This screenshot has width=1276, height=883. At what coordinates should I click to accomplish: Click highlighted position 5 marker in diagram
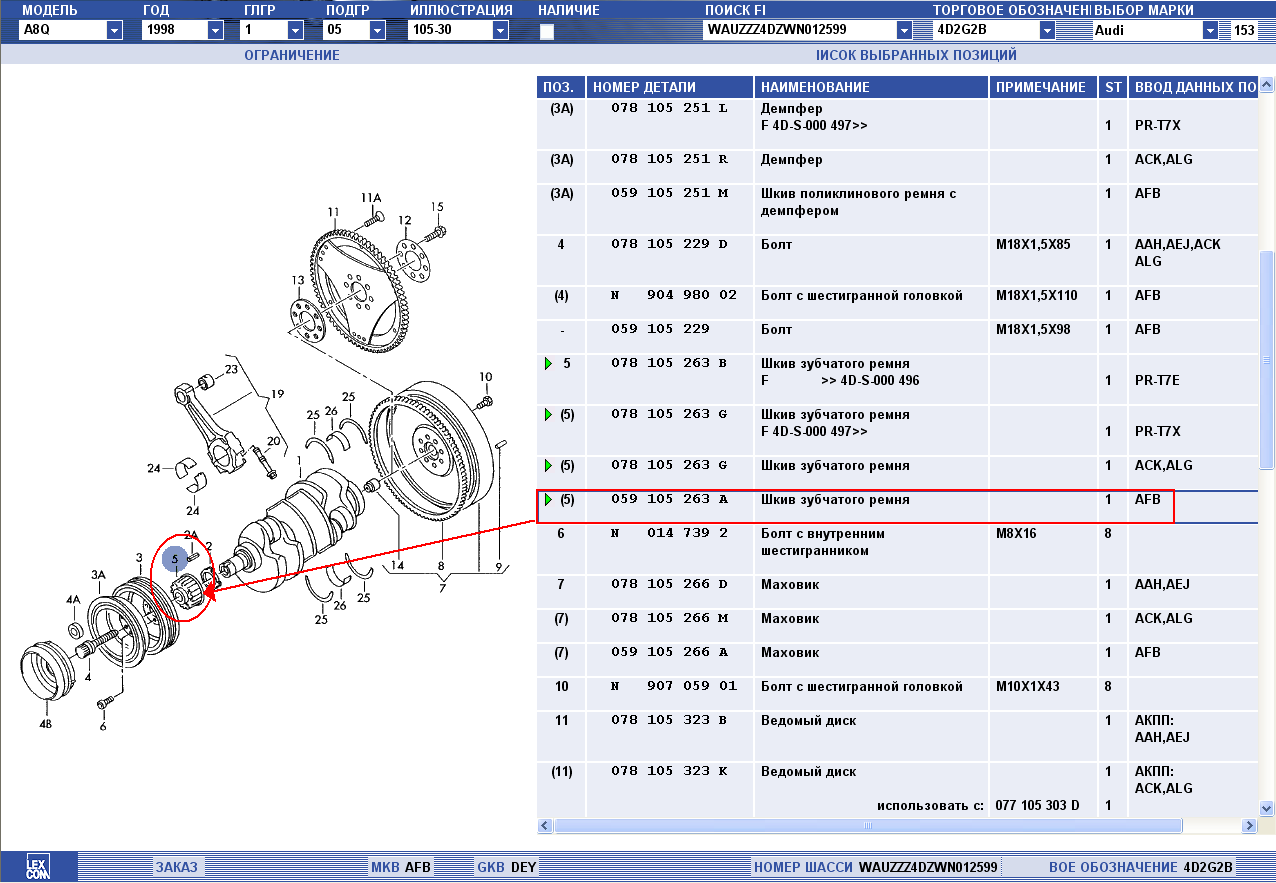click(x=175, y=558)
